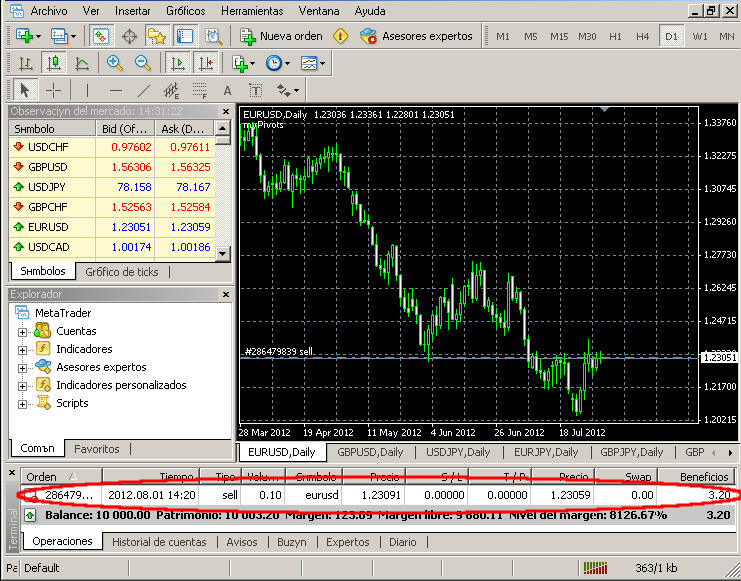The width and height of the screenshot is (741, 581).
Task: Toggle the chart auto-scroll button
Action: [178, 63]
